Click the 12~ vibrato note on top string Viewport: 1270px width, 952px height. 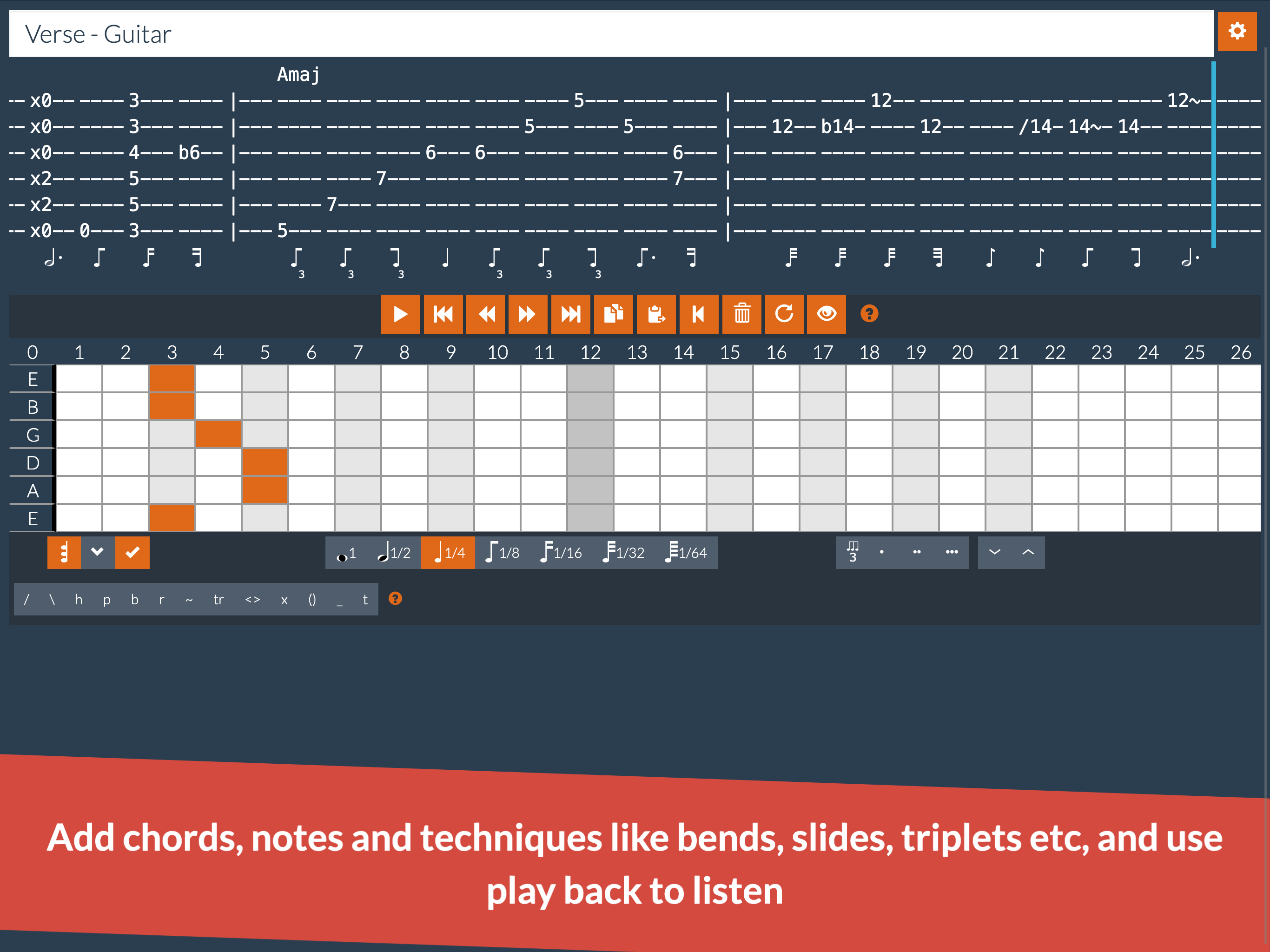click(x=1184, y=100)
